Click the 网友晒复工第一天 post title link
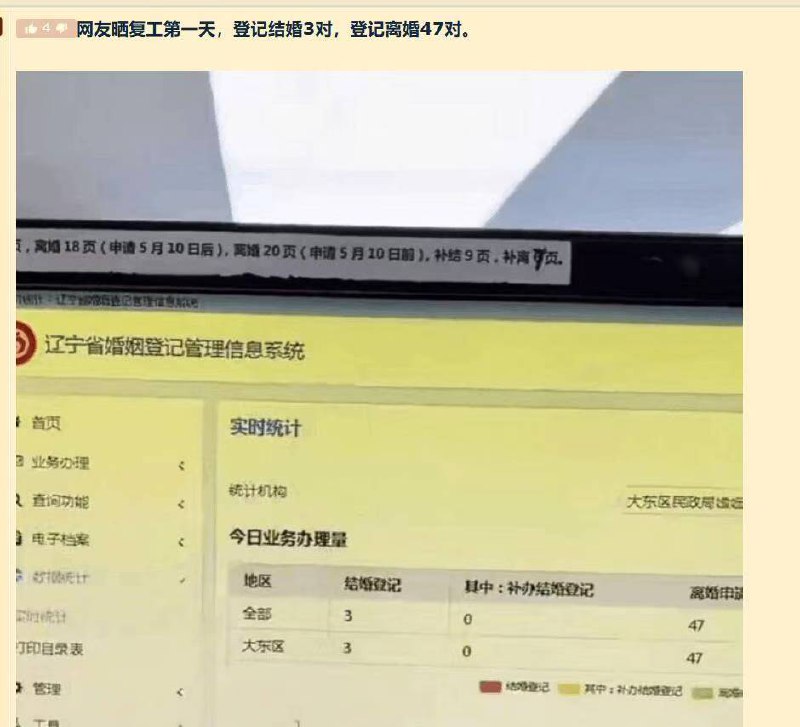Screen dimensions: 800x727 coord(270,30)
